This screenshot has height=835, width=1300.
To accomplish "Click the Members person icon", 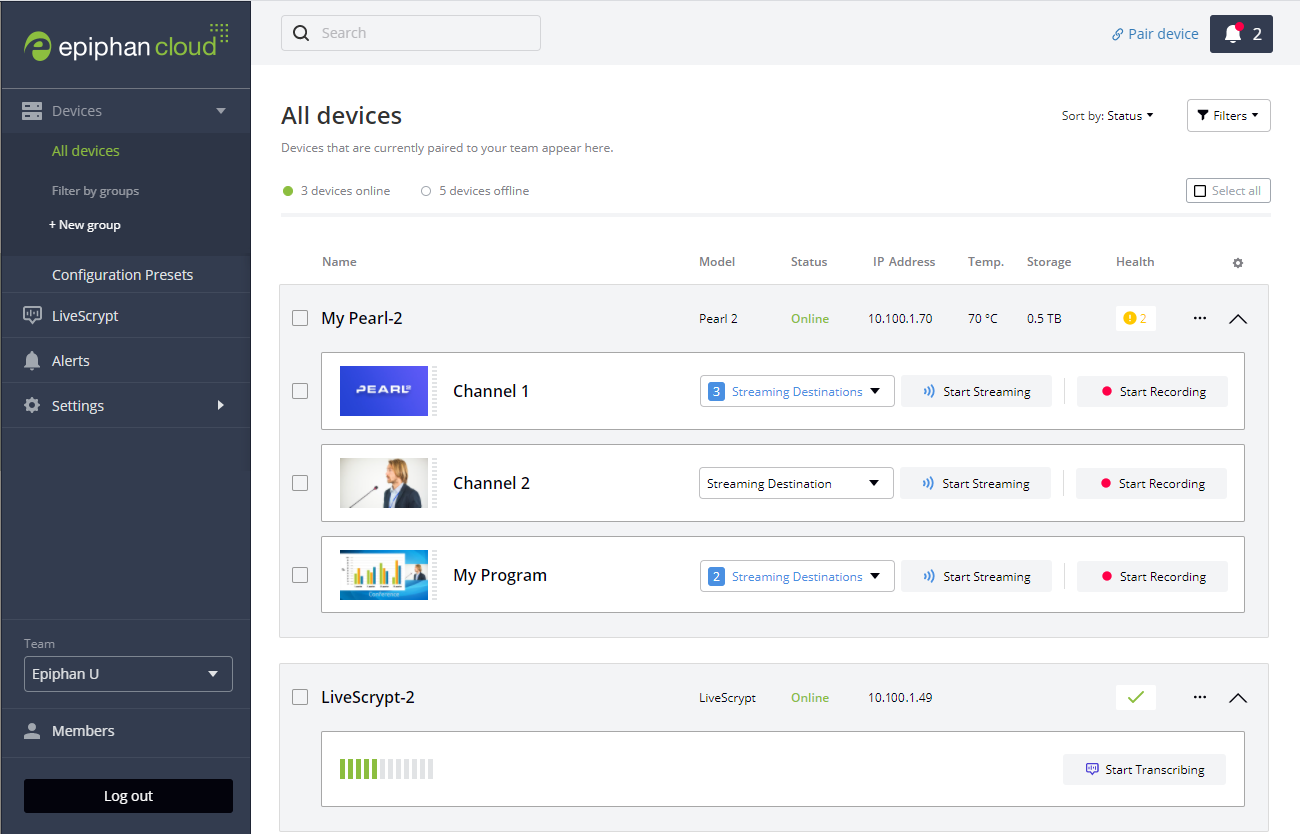I will coord(33,731).
